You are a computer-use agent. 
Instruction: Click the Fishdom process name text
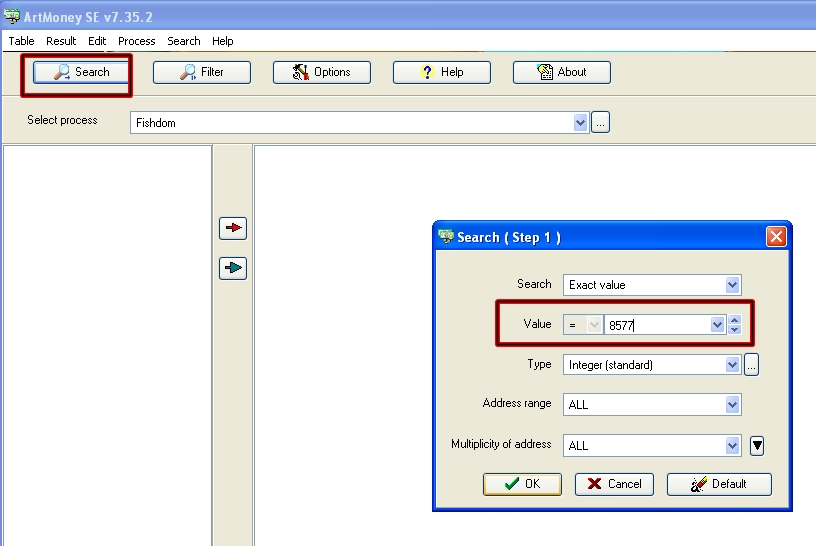156,123
